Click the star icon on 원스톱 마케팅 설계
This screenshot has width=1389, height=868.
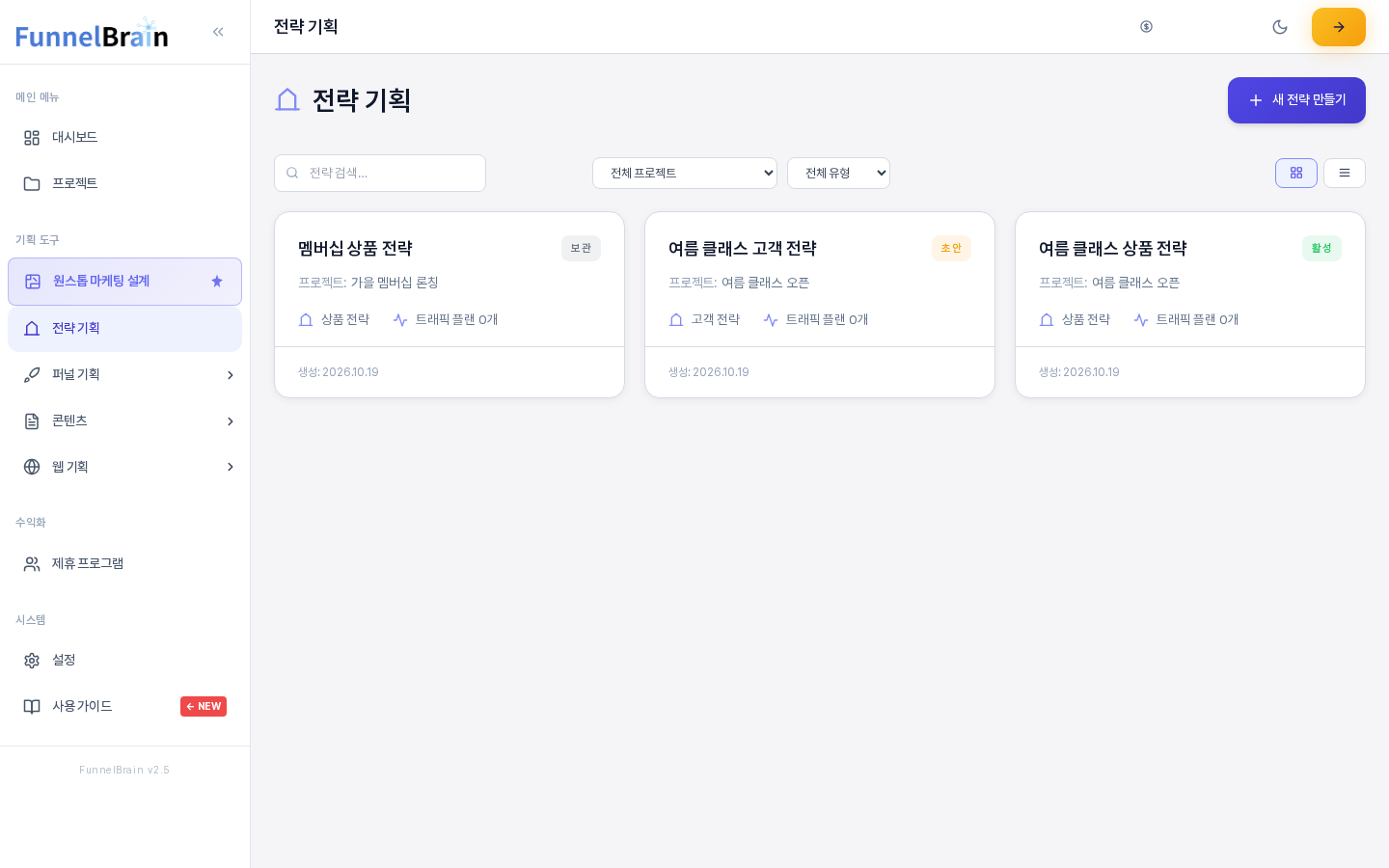pyautogui.click(x=217, y=282)
